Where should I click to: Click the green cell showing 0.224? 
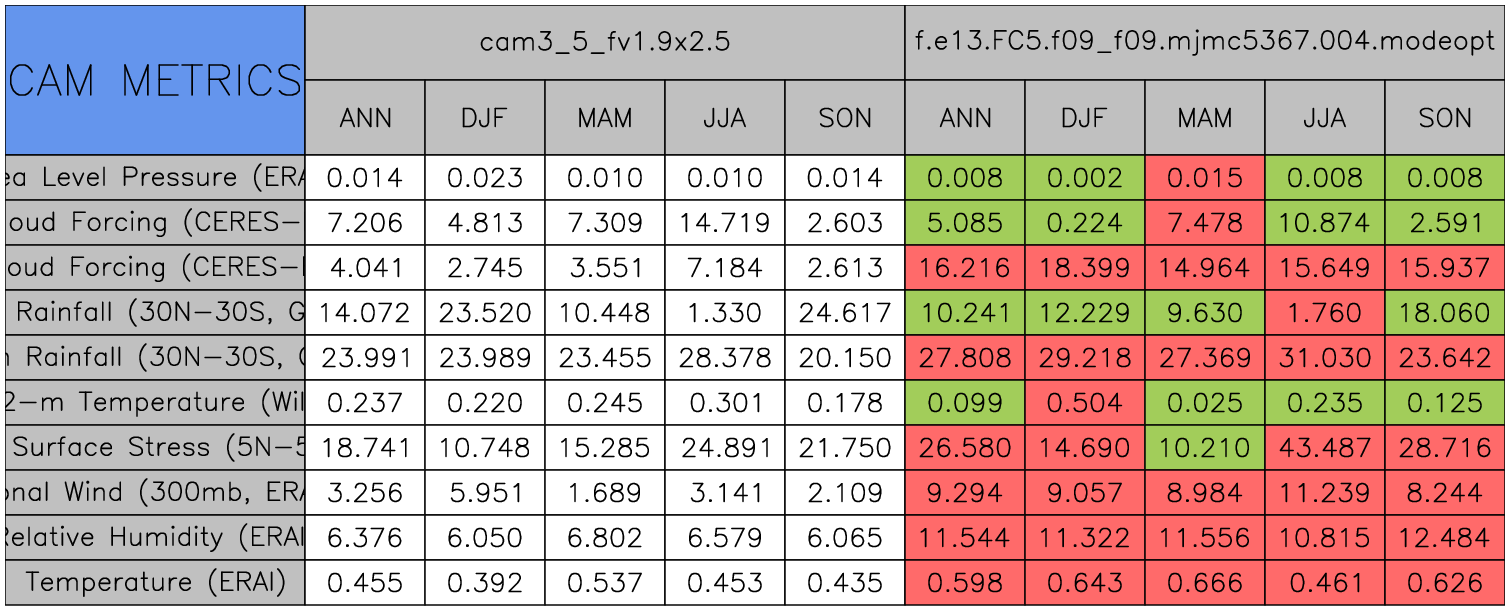[1085, 223]
